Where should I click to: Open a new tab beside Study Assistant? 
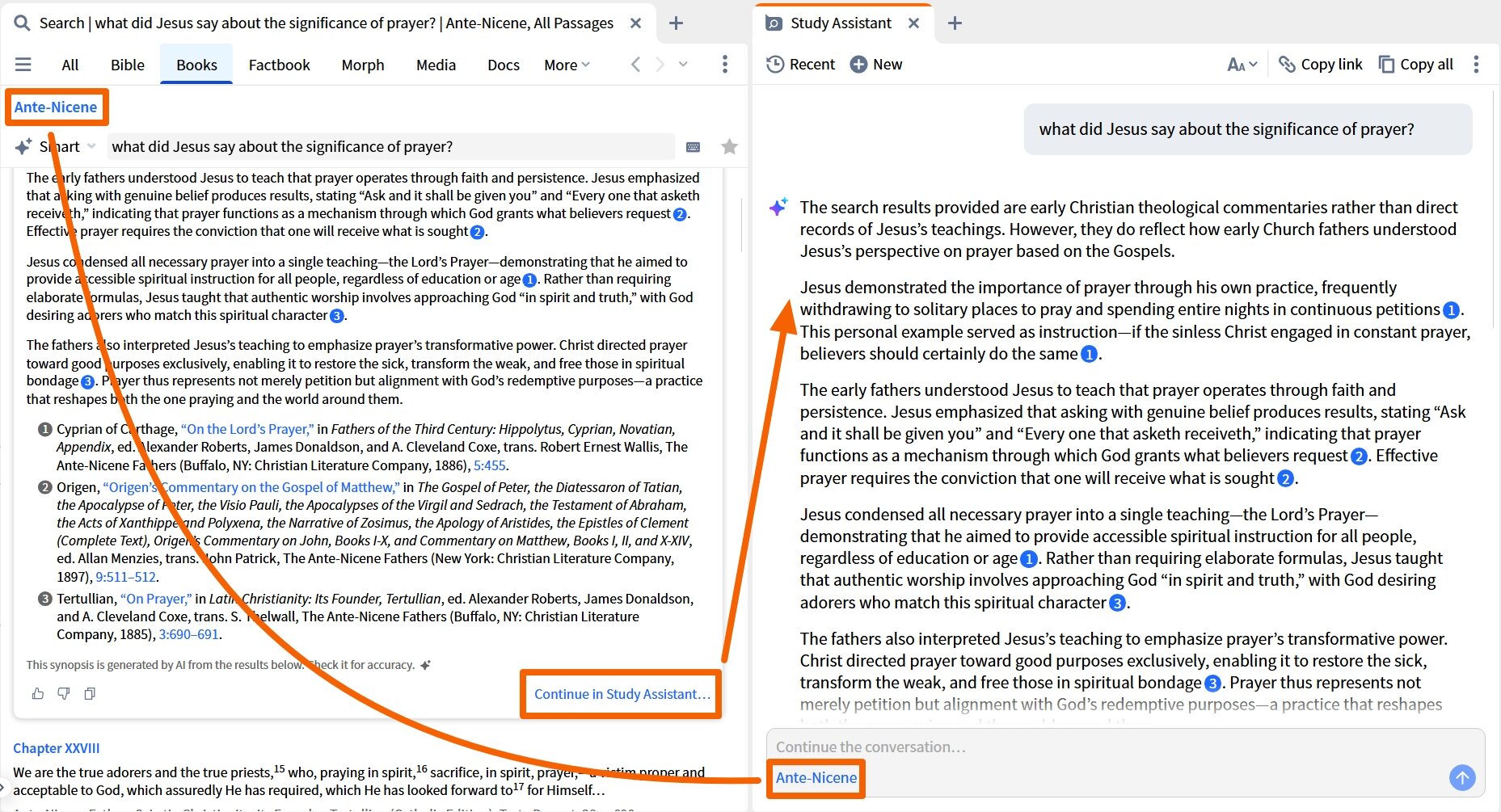tap(955, 23)
